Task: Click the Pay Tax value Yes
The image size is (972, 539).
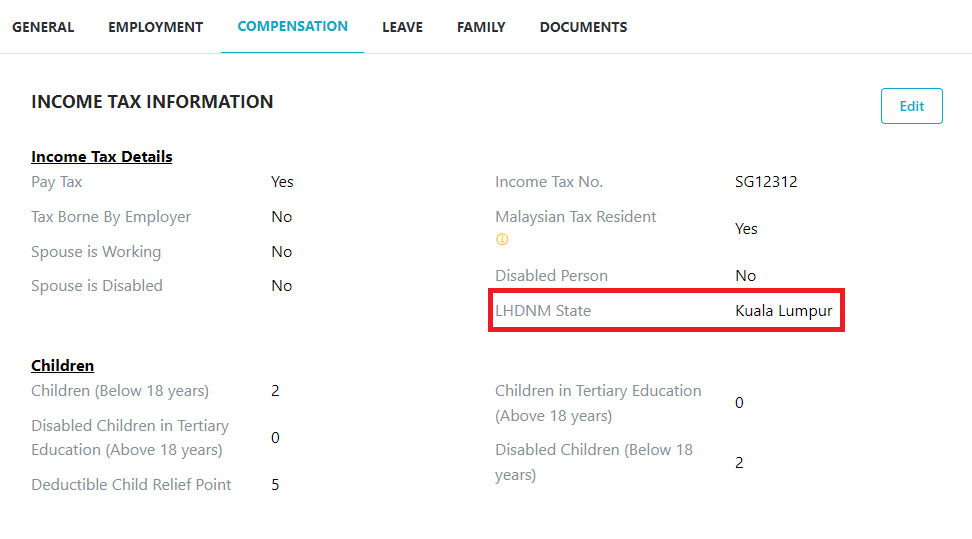Action: 282,182
